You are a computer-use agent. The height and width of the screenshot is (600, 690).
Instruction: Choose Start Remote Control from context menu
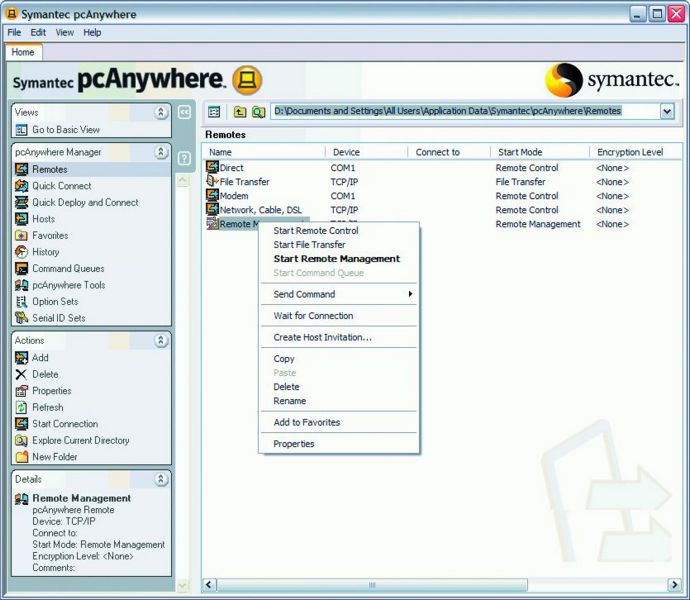pyautogui.click(x=338, y=231)
